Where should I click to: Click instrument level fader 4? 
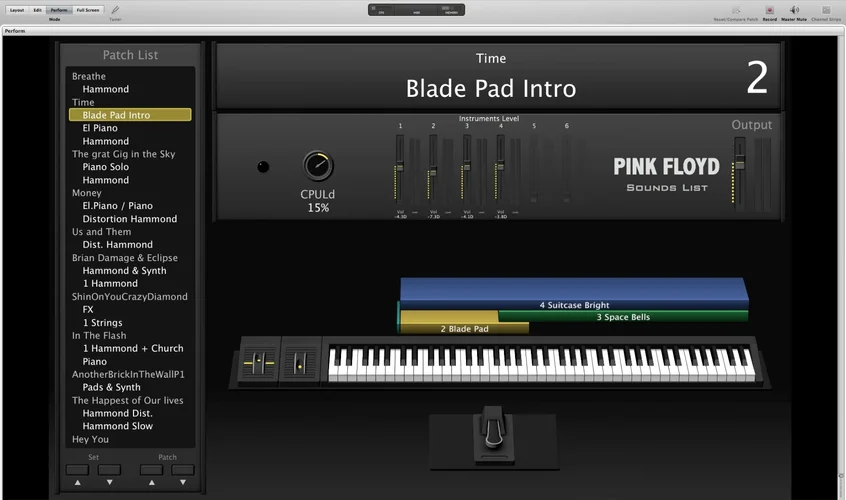pyautogui.click(x=500, y=167)
